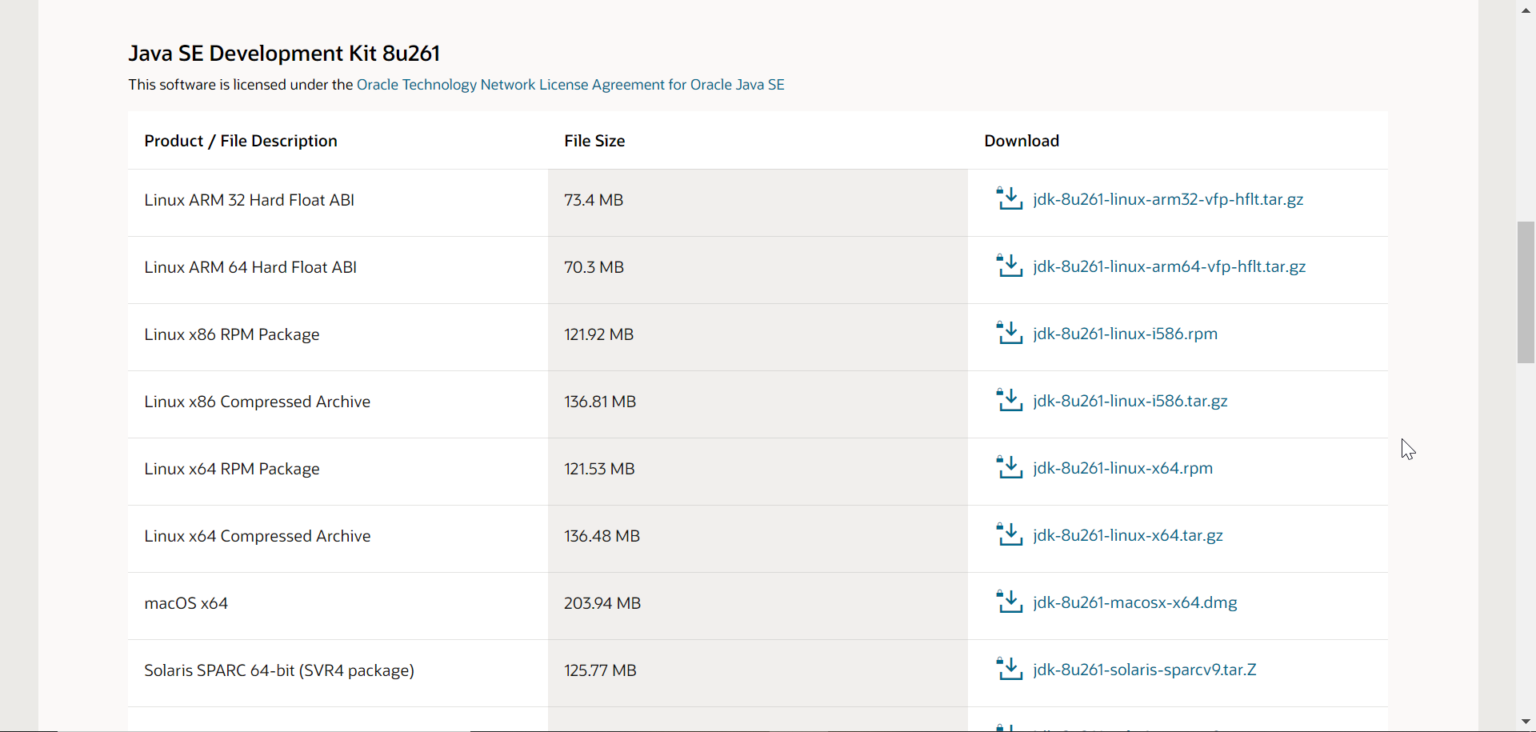Download jdk-8u261-linux-x64.tar.gz file link

coord(1128,535)
